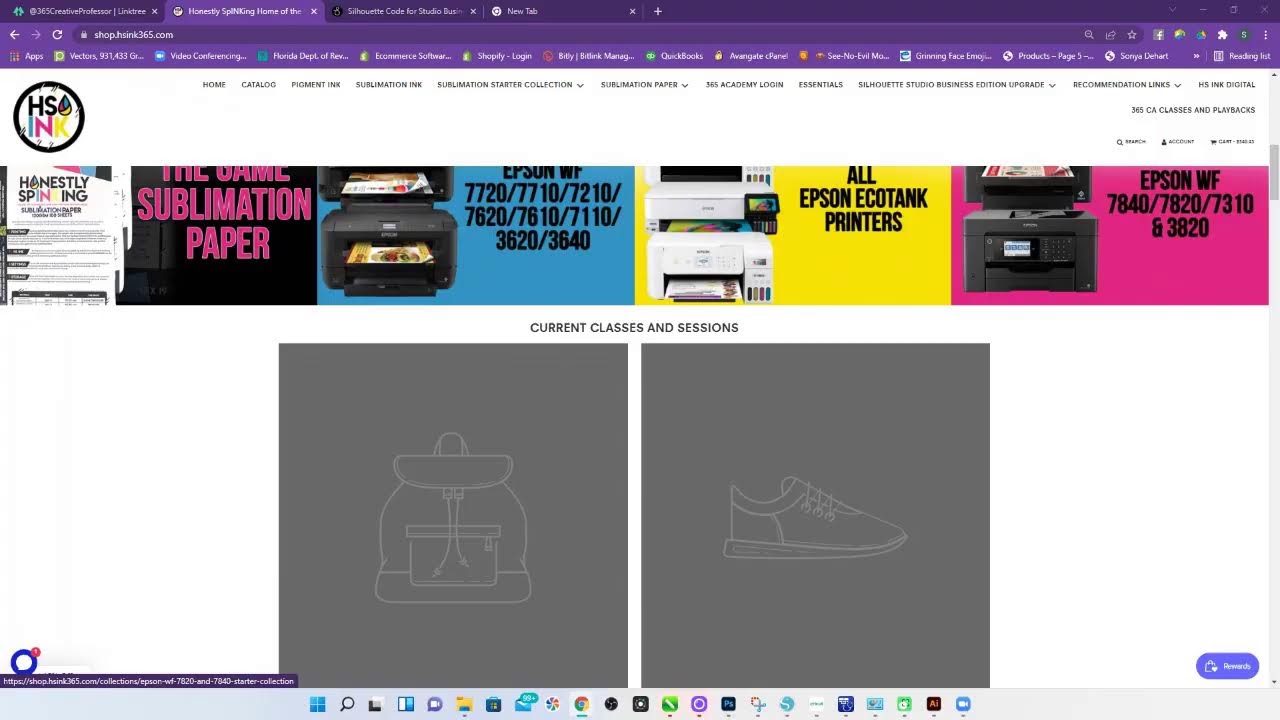The width and height of the screenshot is (1280, 720).
Task: Open the backpack placeholder class card
Action: point(453,515)
